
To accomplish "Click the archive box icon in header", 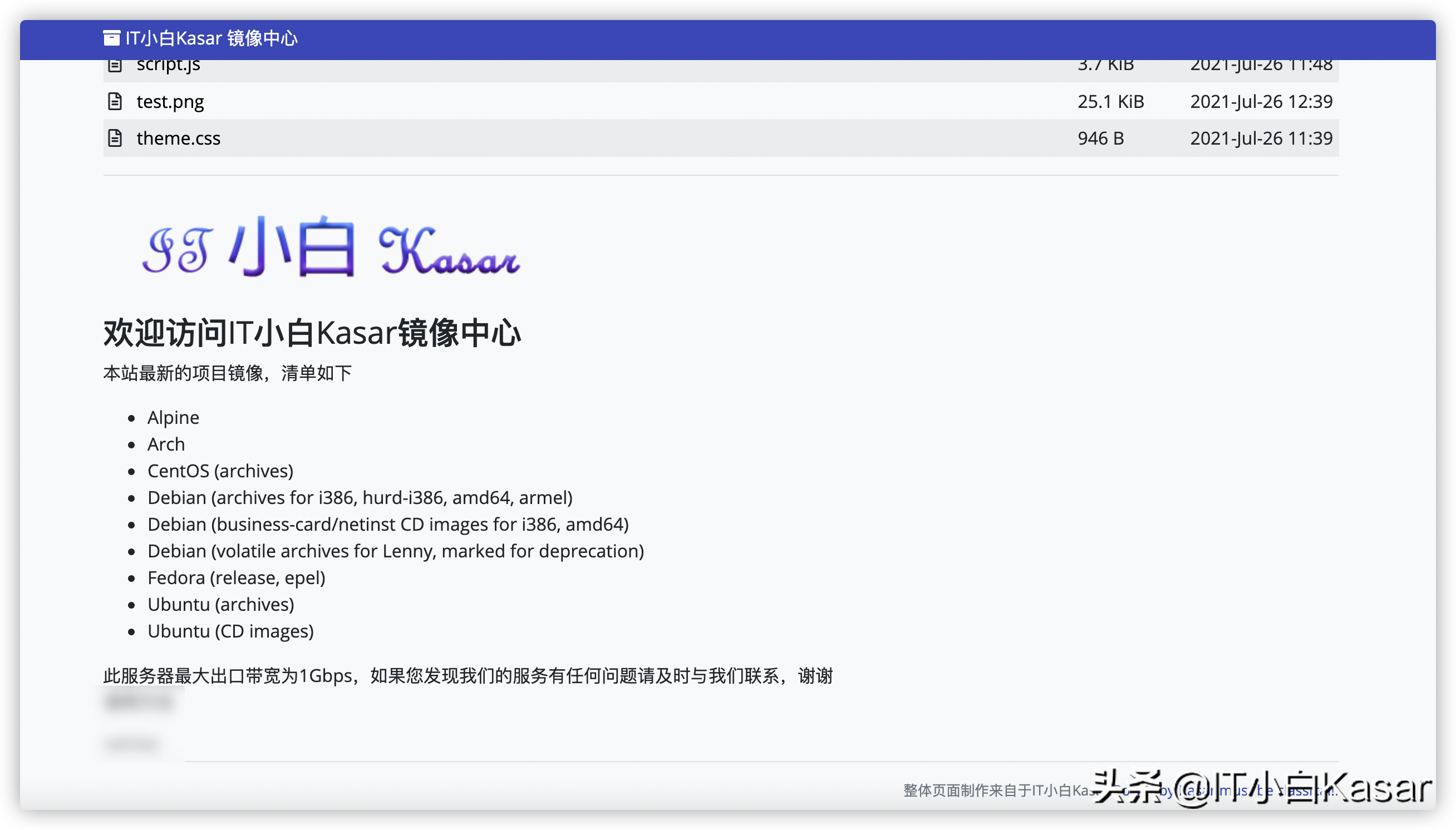I will coord(111,38).
